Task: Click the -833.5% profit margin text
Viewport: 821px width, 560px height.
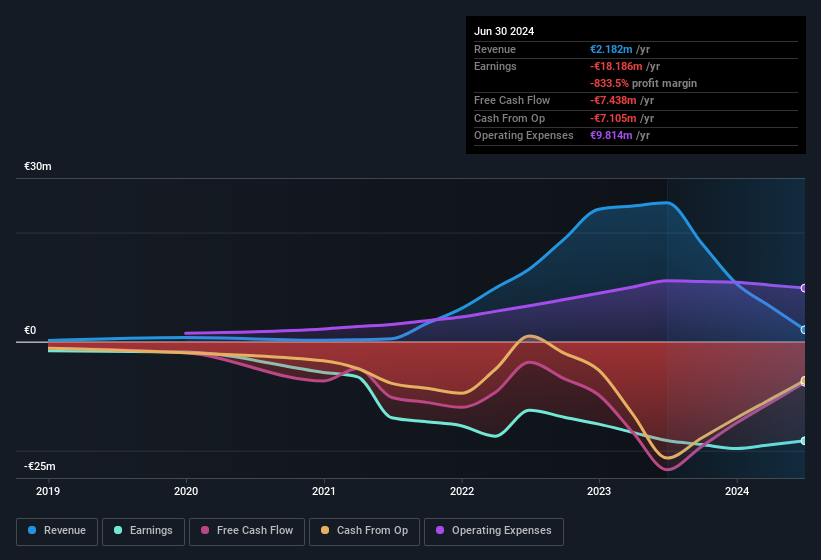Action: point(644,83)
